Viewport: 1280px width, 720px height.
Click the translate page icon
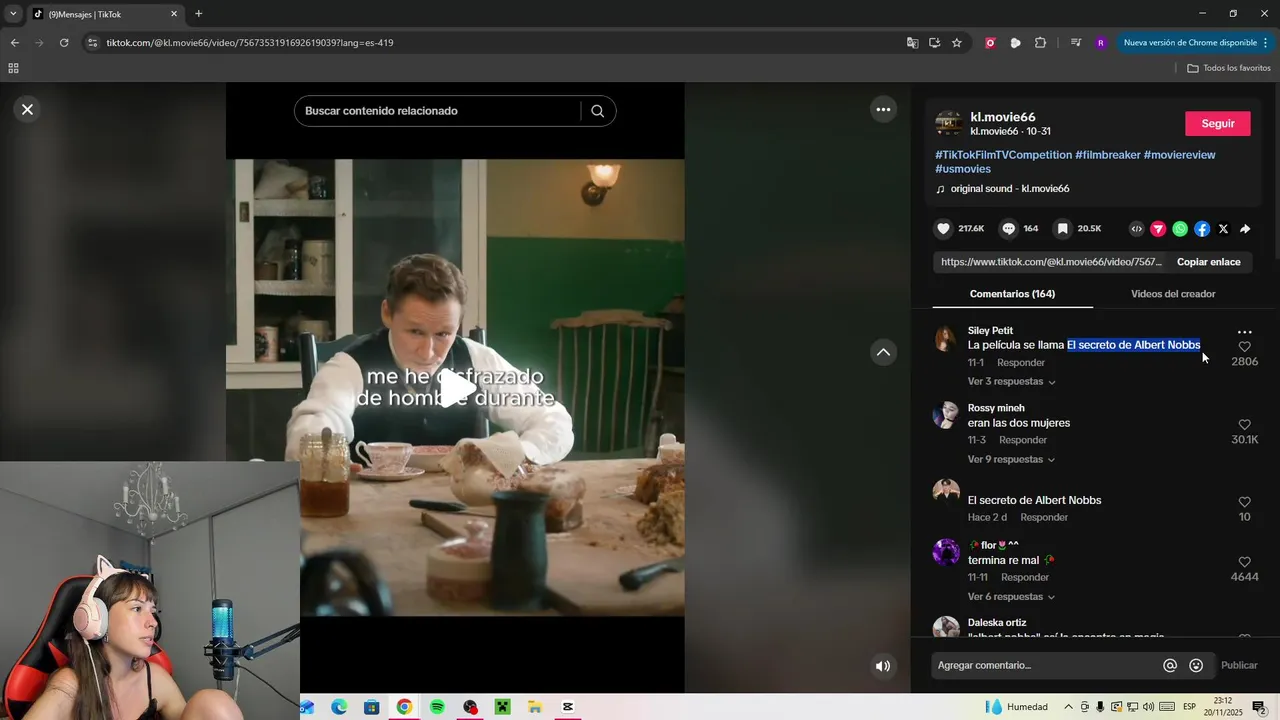point(912,43)
